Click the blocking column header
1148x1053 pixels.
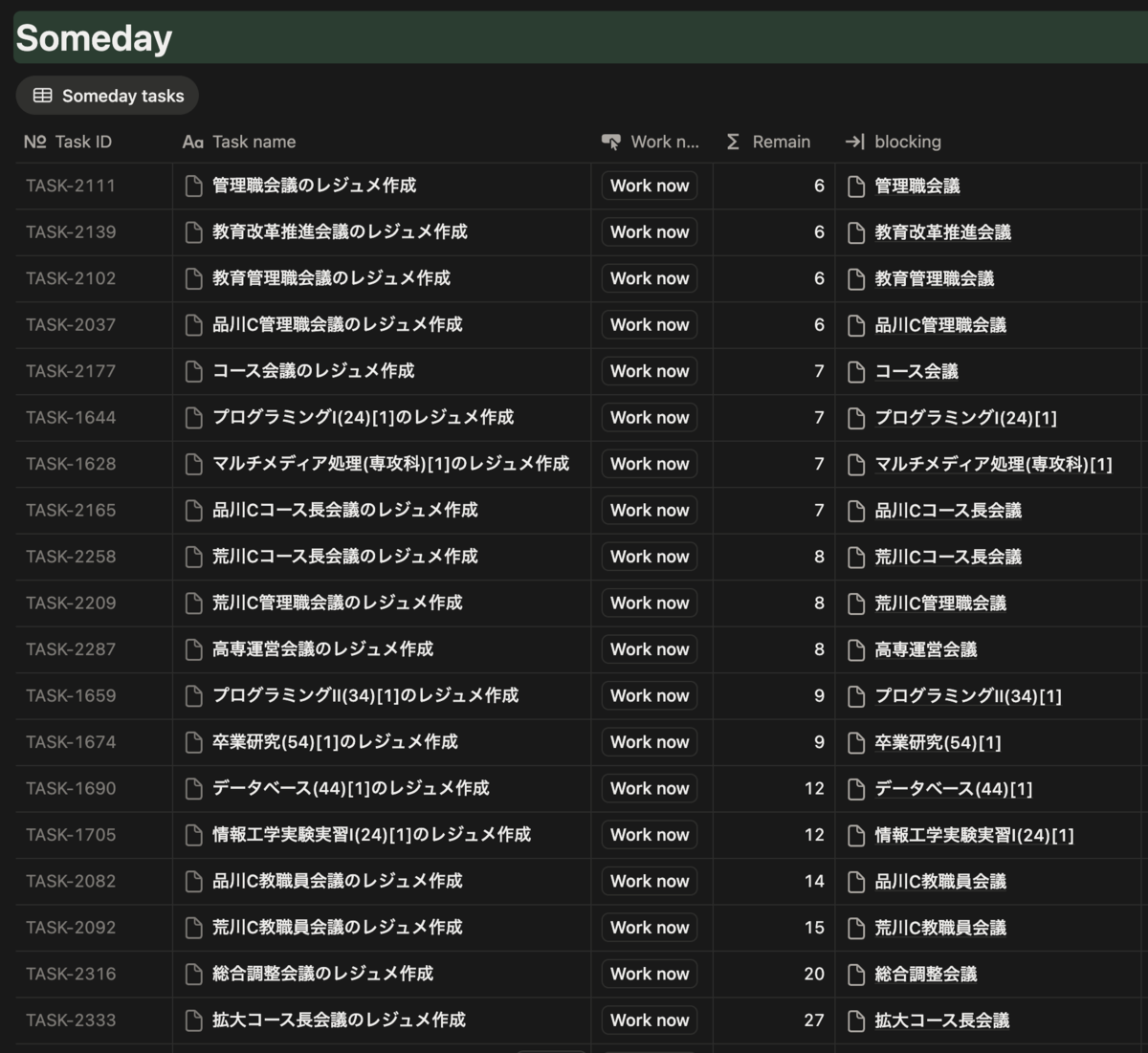tap(894, 142)
